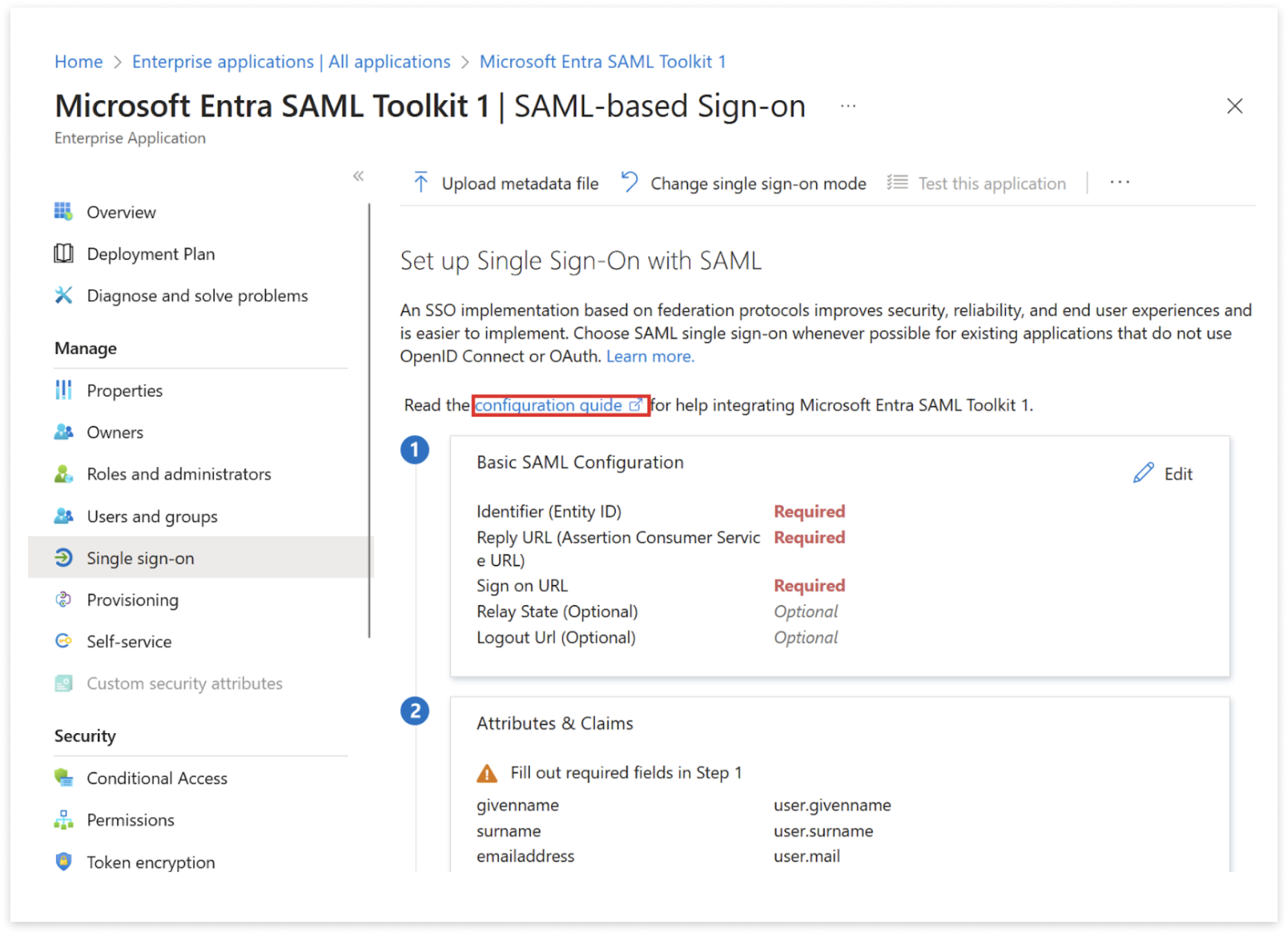Open the configuration guide link

coord(549,405)
